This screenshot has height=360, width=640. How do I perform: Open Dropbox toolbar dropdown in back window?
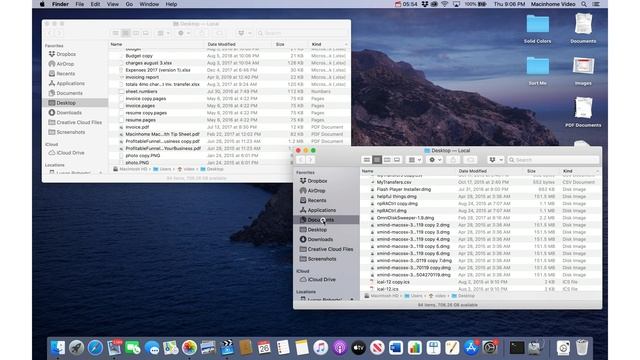click(x=244, y=33)
